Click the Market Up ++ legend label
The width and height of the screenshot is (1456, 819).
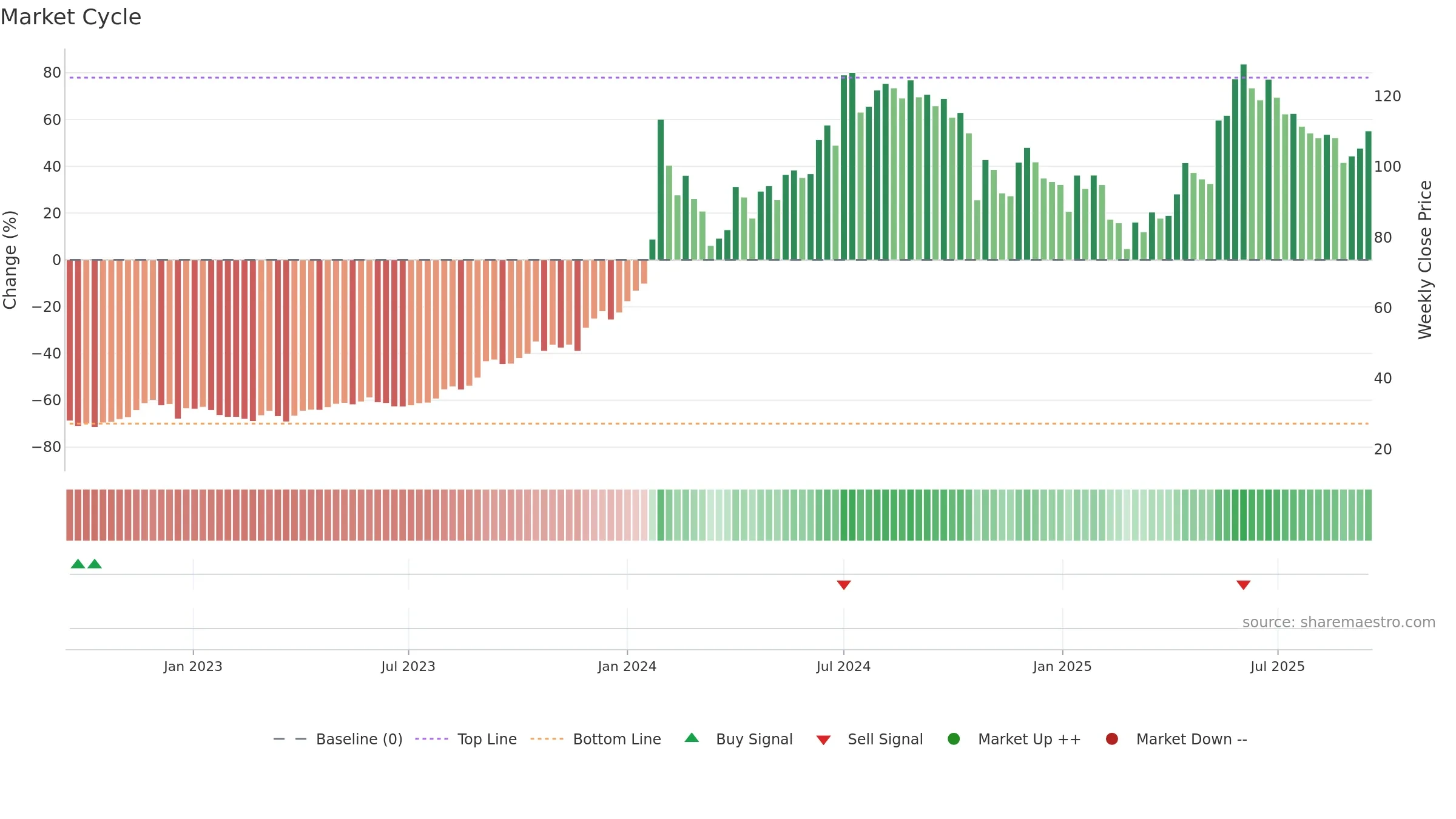point(1030,739)
